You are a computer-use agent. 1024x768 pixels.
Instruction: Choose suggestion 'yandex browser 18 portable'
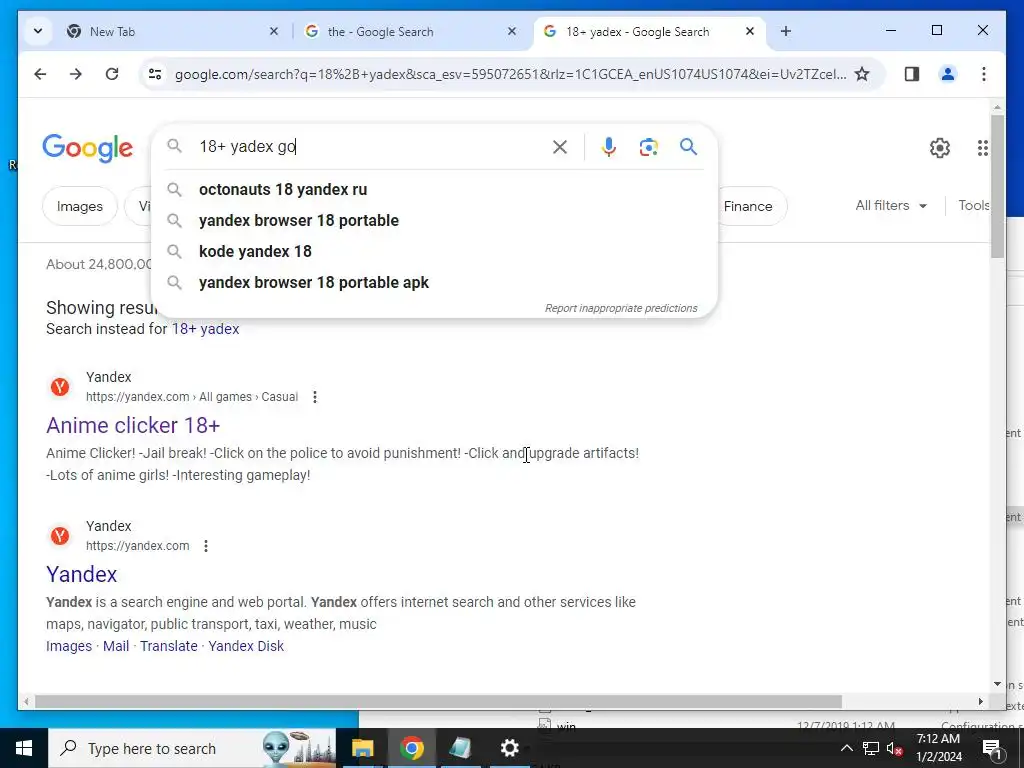click(434, 221)
